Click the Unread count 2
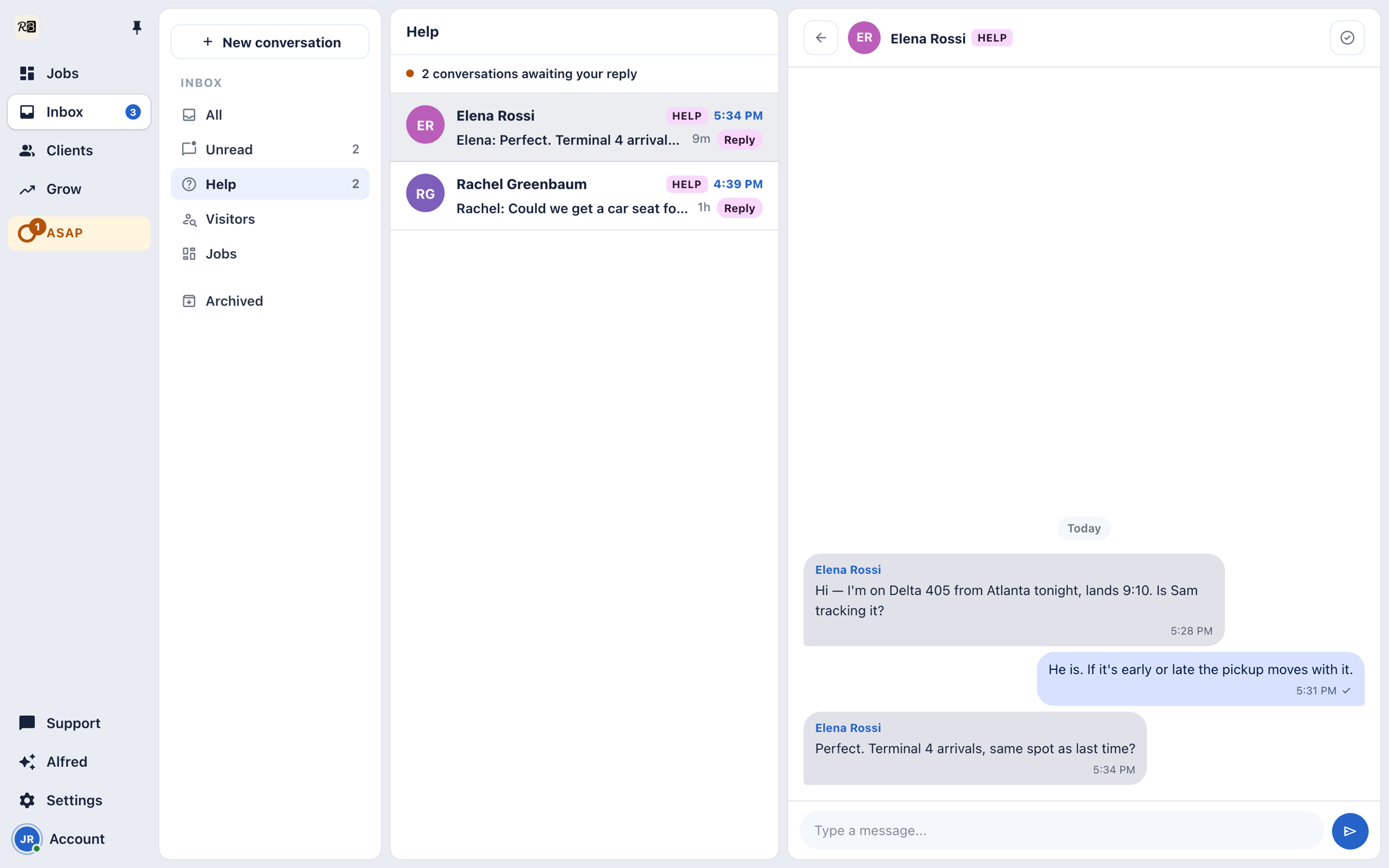1389x868 pixels. tap(355, 149)
